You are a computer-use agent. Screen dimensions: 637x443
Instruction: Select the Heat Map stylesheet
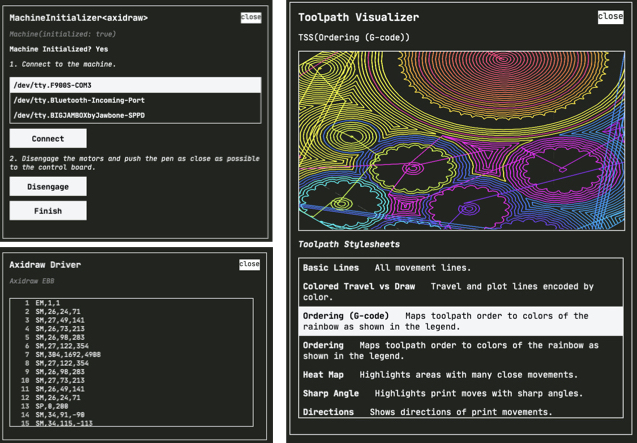pyautogui.click(x=461, y=375)
